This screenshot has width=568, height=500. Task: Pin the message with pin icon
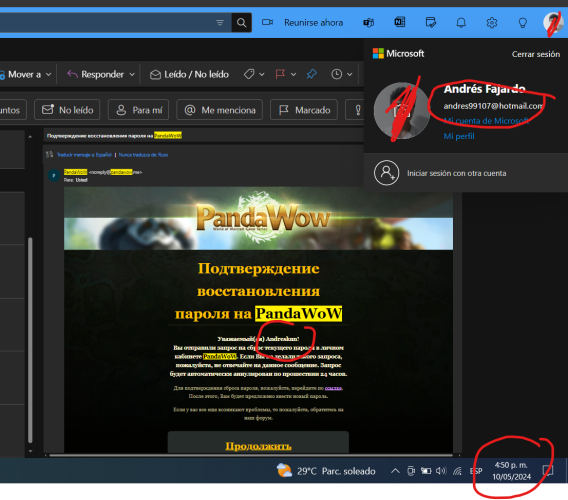tap(312, 74)
